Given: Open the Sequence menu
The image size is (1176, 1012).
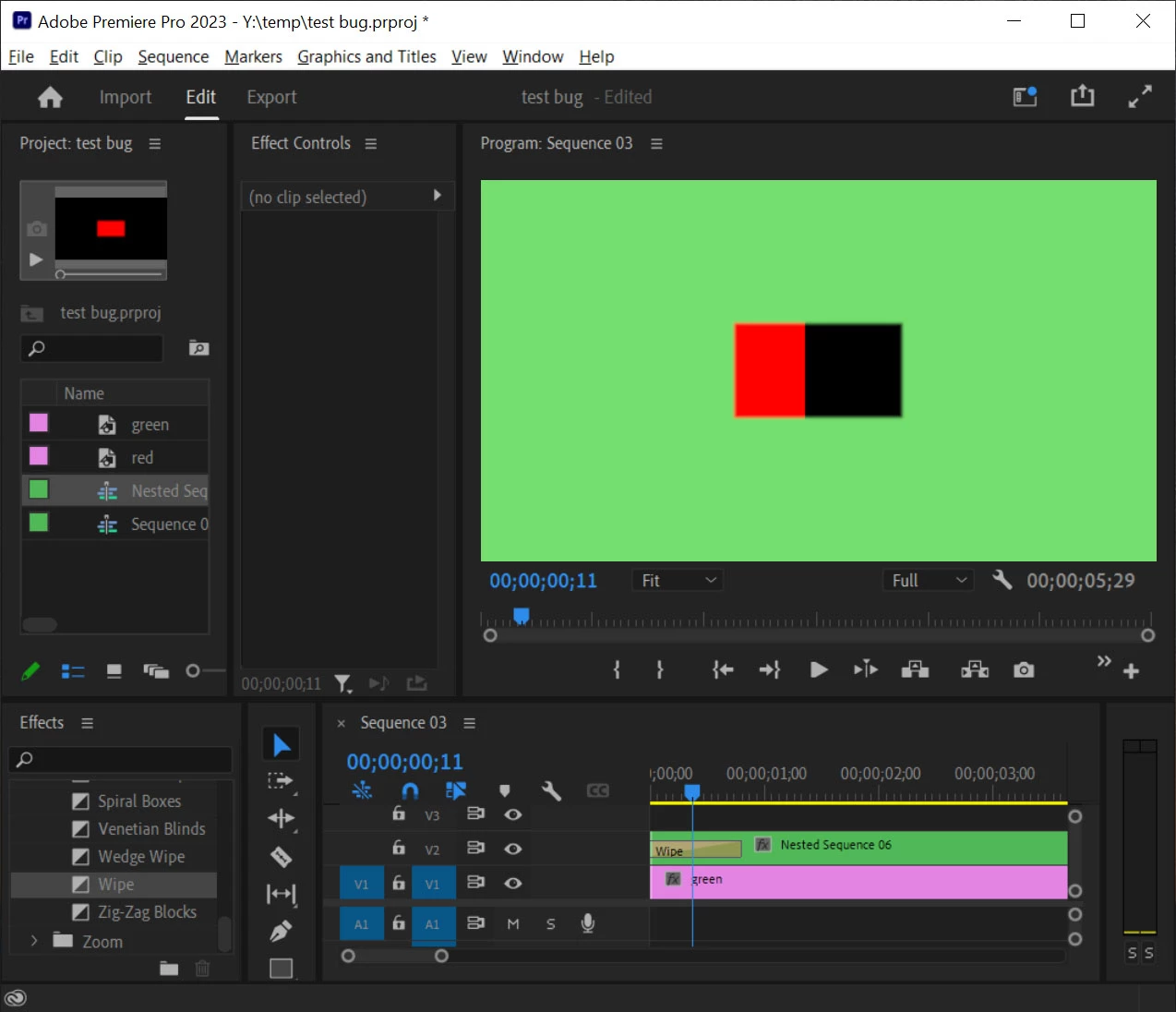Looking at the screenshot, I should click(174, 56).
